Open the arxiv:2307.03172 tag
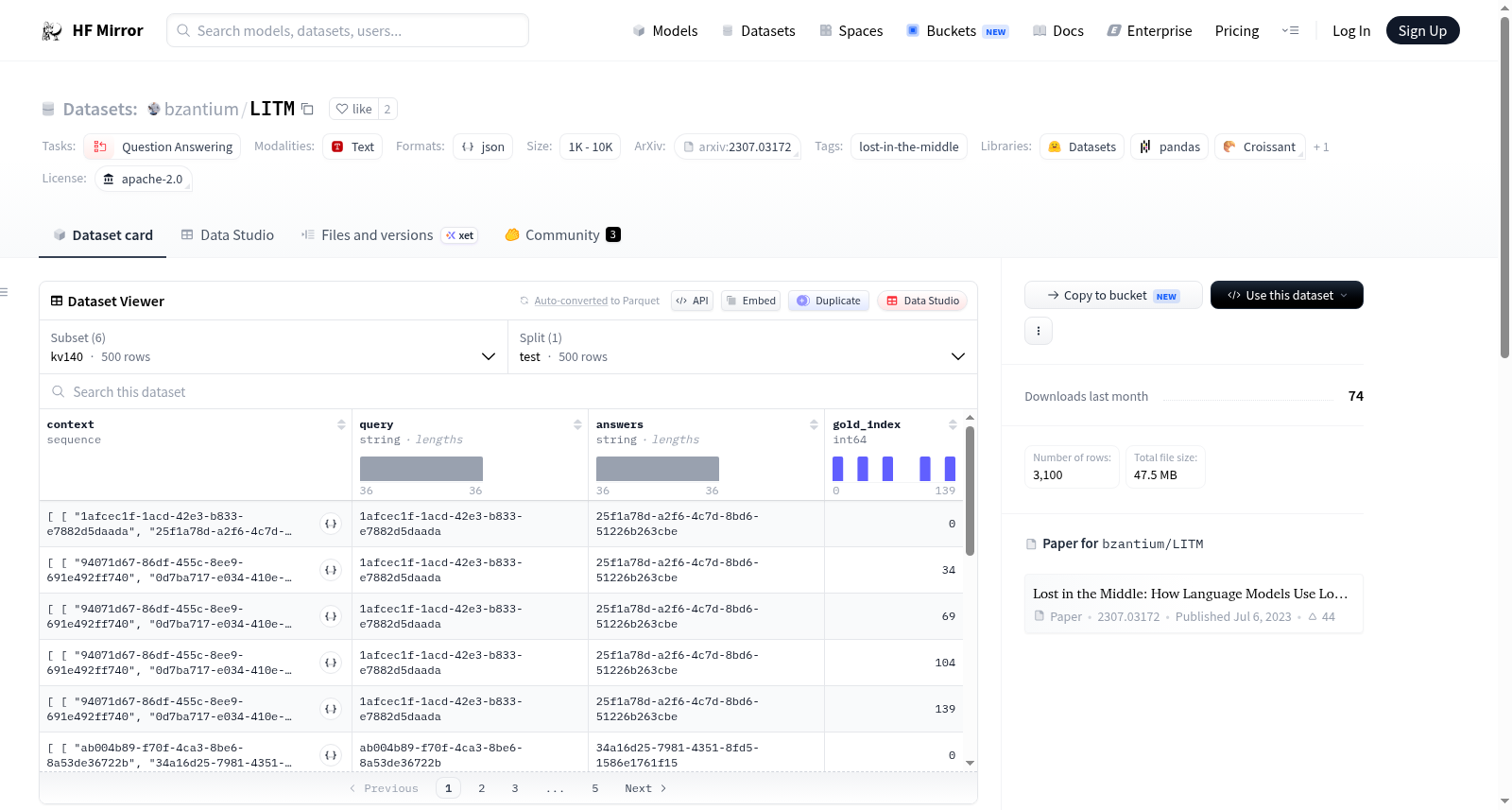The width and height of the screenshot is (1512, 810). coord(737,146)
